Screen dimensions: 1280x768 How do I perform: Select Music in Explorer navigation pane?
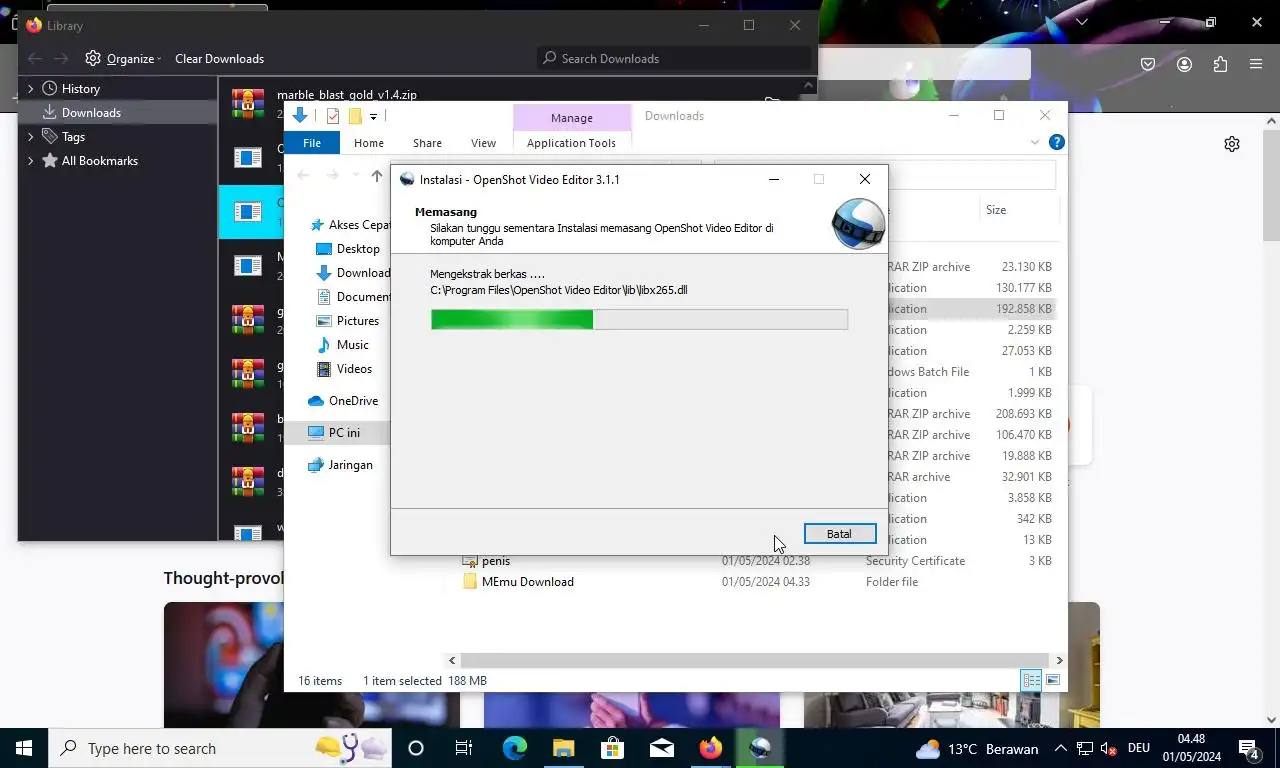(x=352, y=345)
